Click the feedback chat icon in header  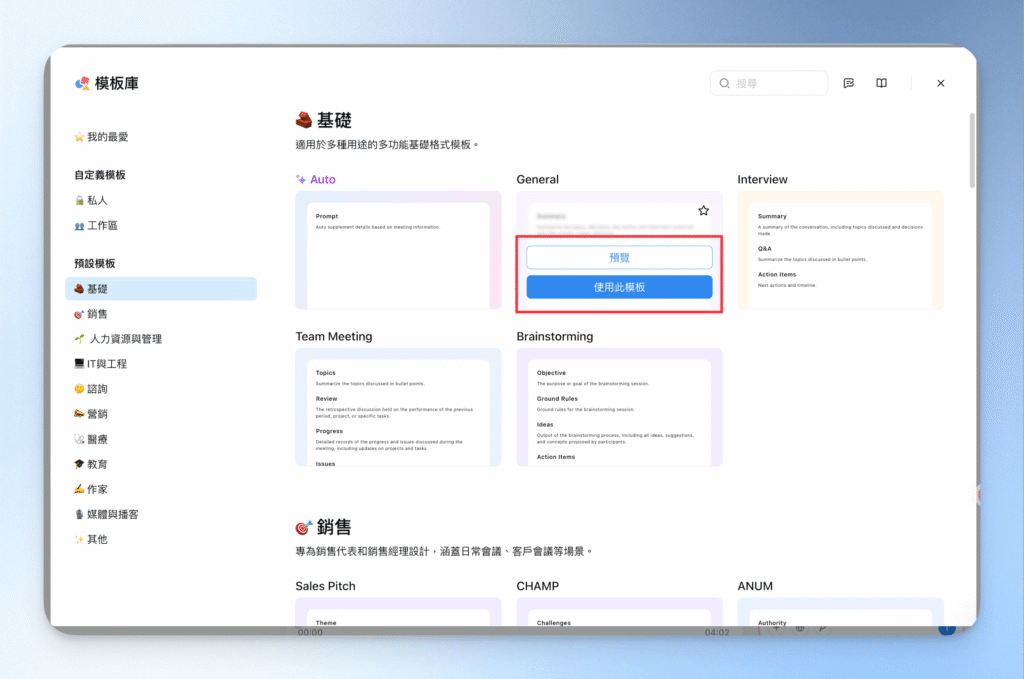coord(848,83)
